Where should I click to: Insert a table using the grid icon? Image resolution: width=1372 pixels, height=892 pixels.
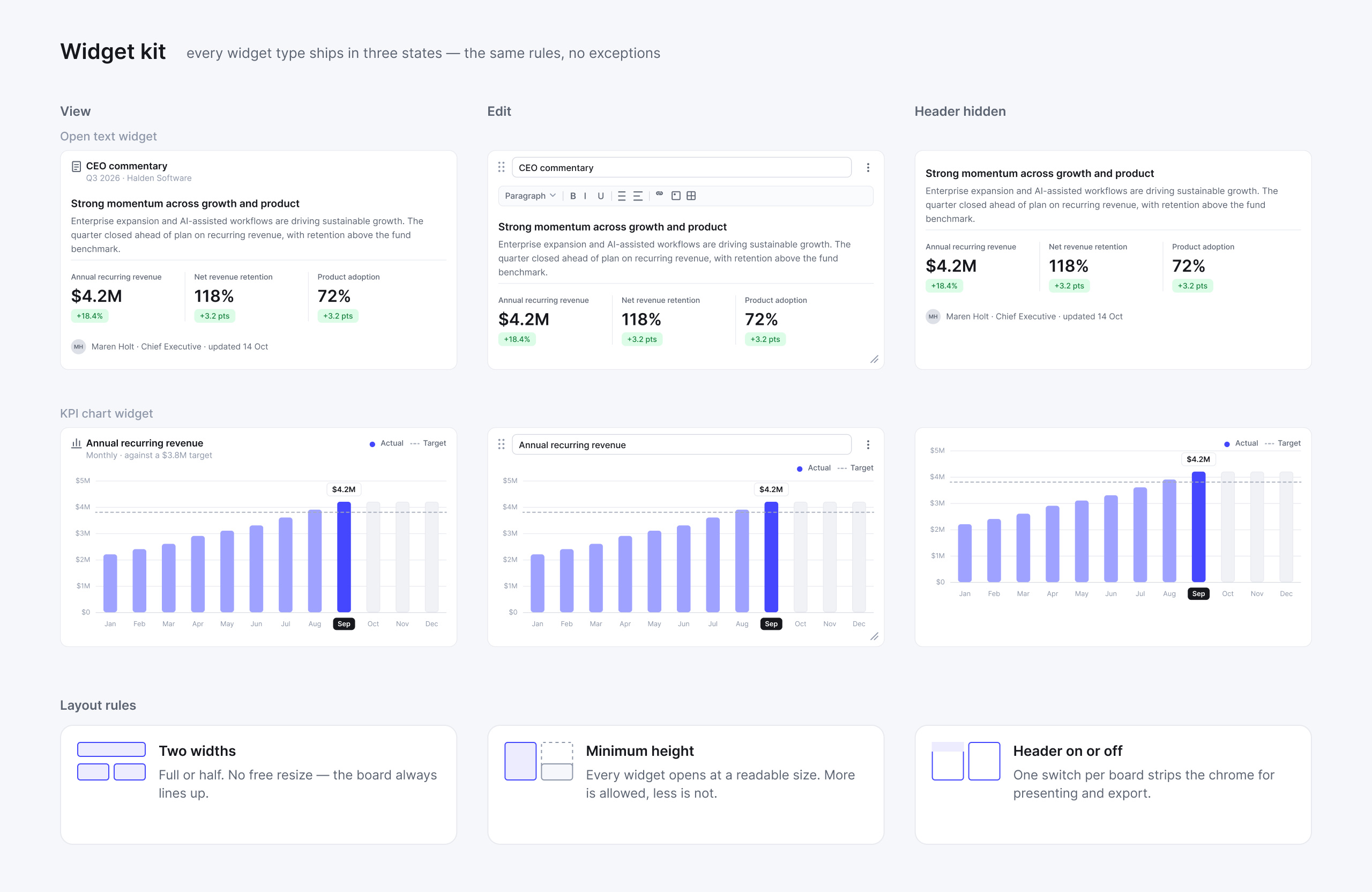(x=691, y=196)
